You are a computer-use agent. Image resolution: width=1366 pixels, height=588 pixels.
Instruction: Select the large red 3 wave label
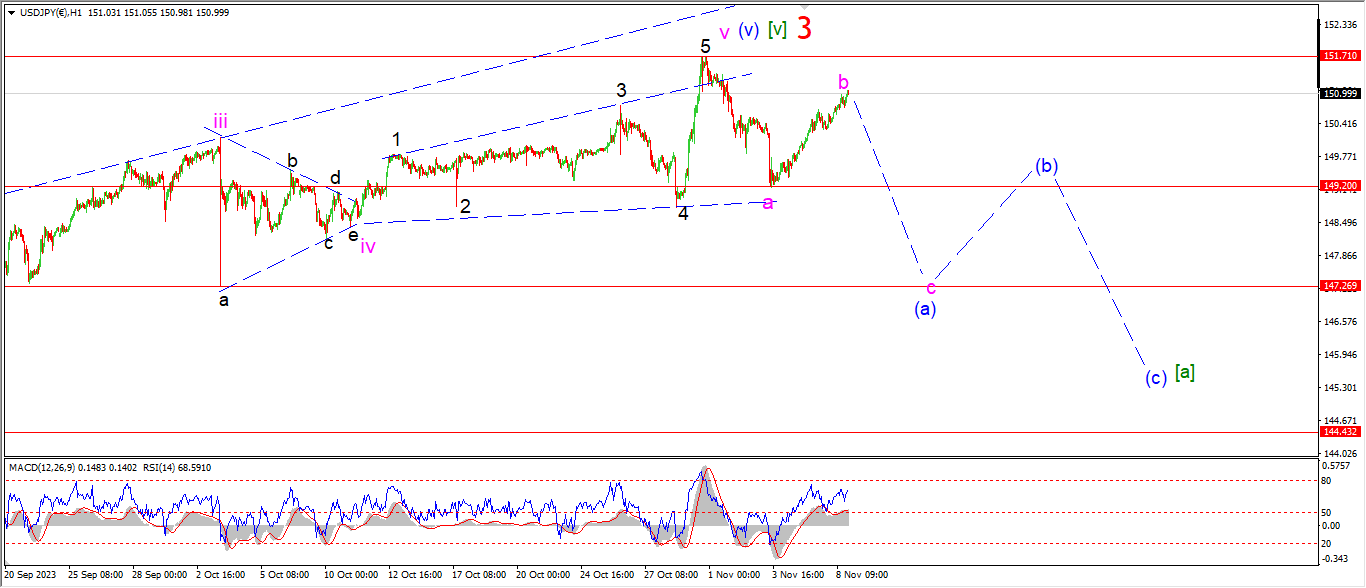[x=804, y=28]
